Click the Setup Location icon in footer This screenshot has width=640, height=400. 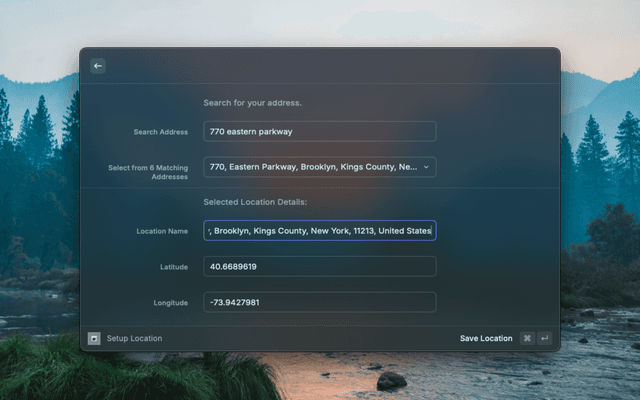click(x=94, y=338)
